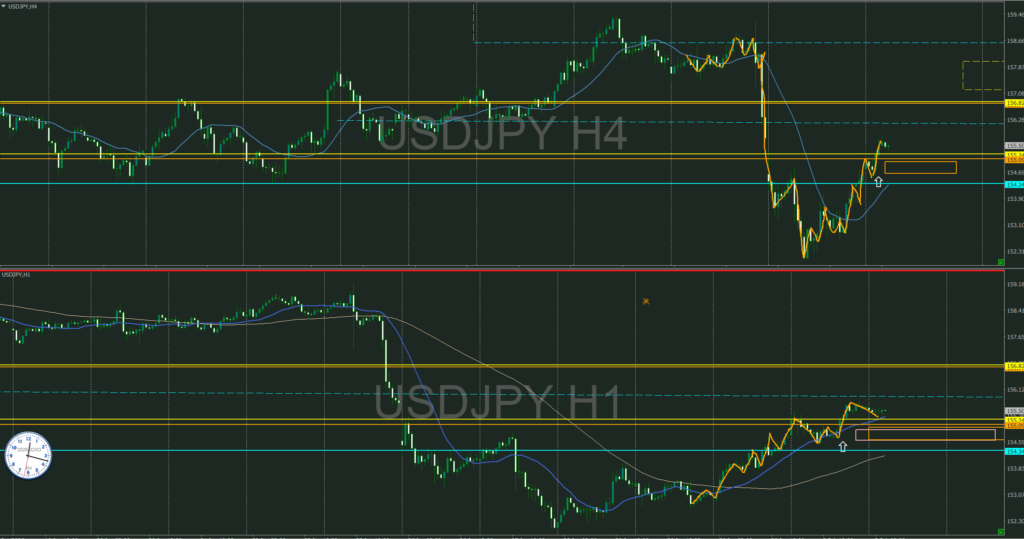This screenshot has width=1024, height=539.
Task: Click the cyan 154.34 price label in H4
Action: (x=1014, y=185)
